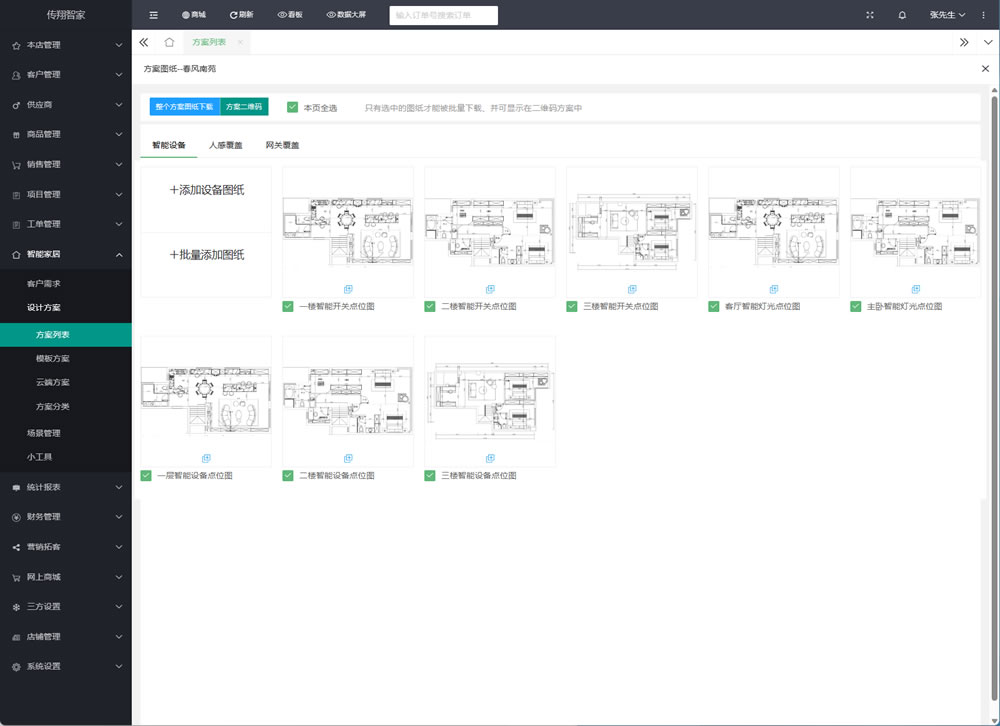Open 一楼智能开关点位图 thumbnail
This screenshot has height=726, width=1000.
pyautogui.click(x=348, y=231)
